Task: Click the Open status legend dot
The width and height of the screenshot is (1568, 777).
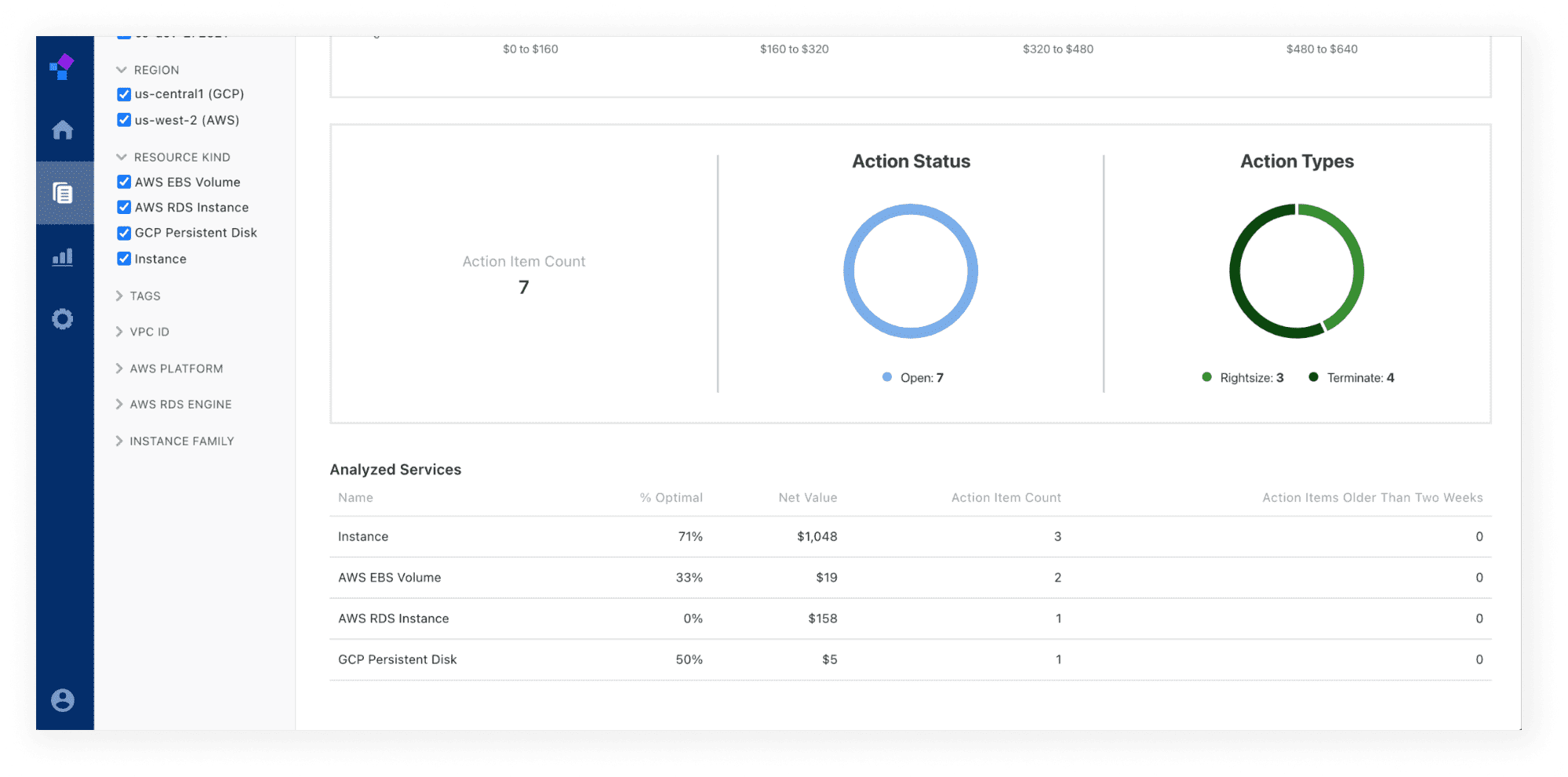Action: click(887, 377)
